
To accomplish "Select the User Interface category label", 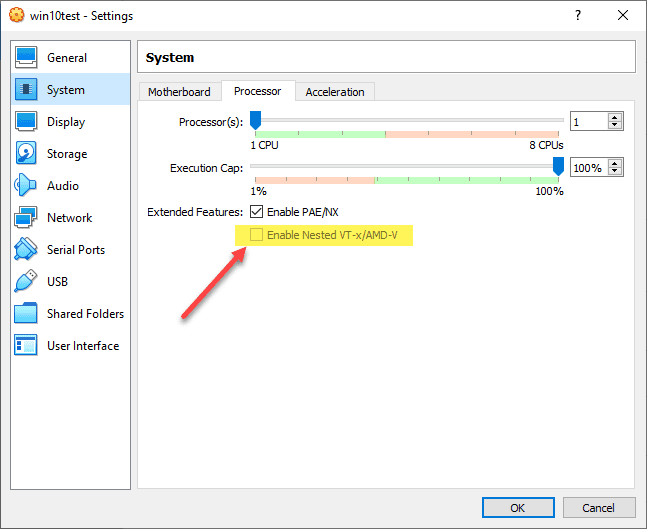I will (83, 346).
